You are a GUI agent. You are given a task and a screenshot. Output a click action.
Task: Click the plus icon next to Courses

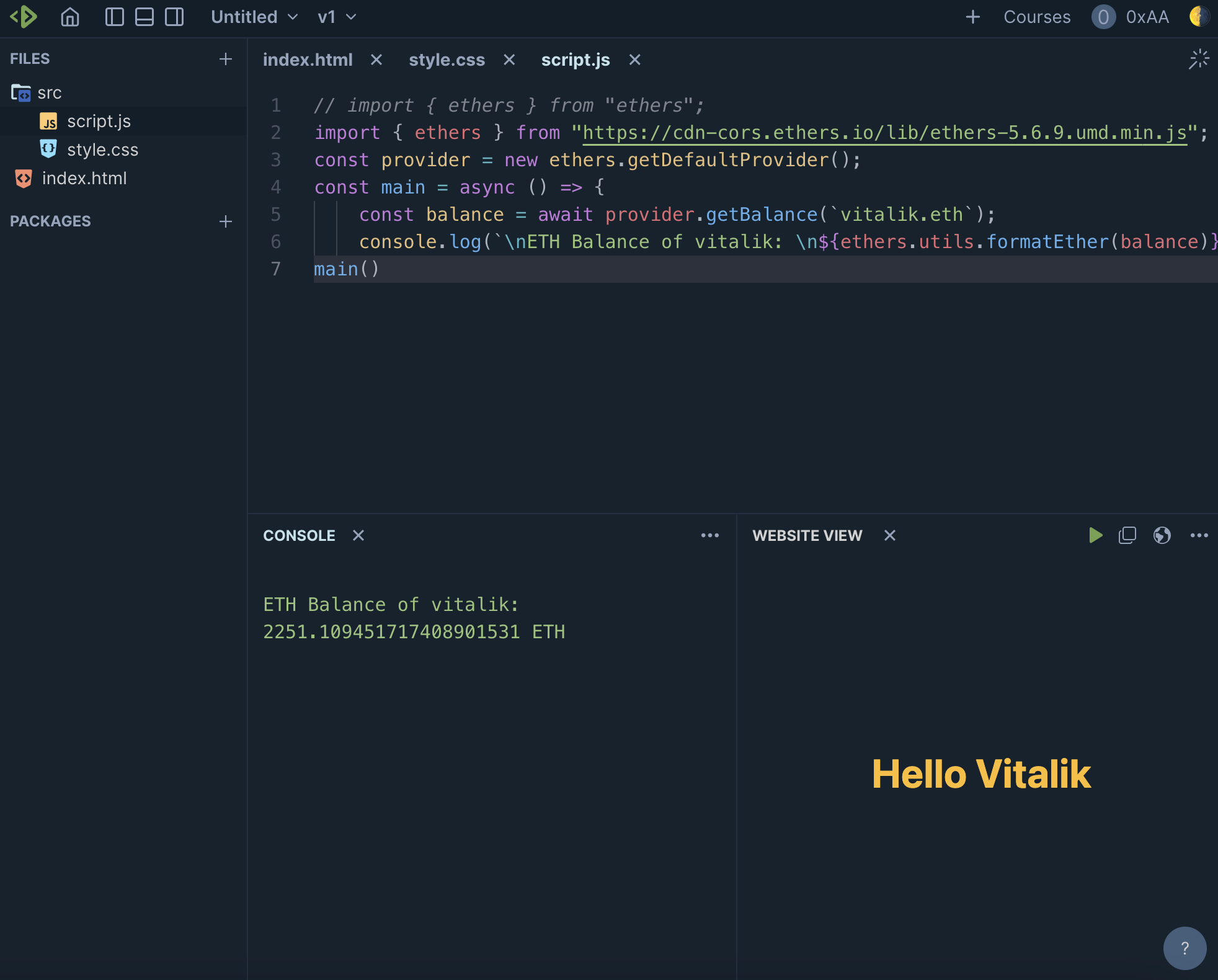(973, 17)
